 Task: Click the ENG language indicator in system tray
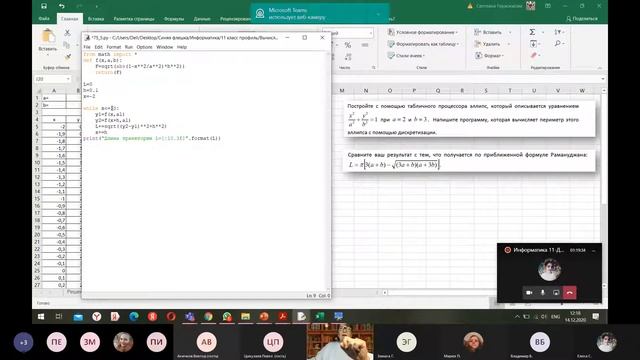tap(556, 317)
